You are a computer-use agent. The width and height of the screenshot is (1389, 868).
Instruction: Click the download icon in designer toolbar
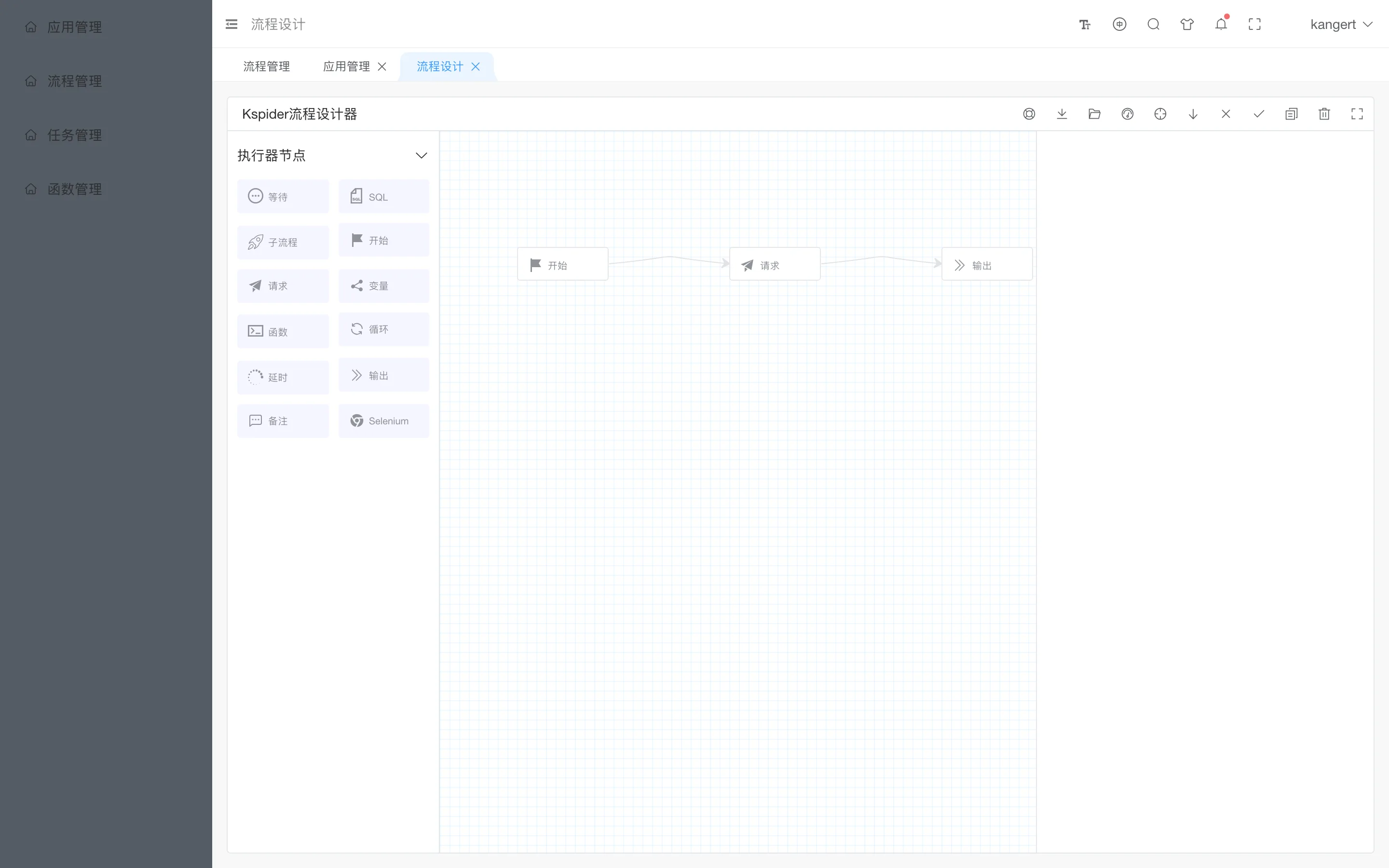pyautogui.click(x=1062, y=114)
